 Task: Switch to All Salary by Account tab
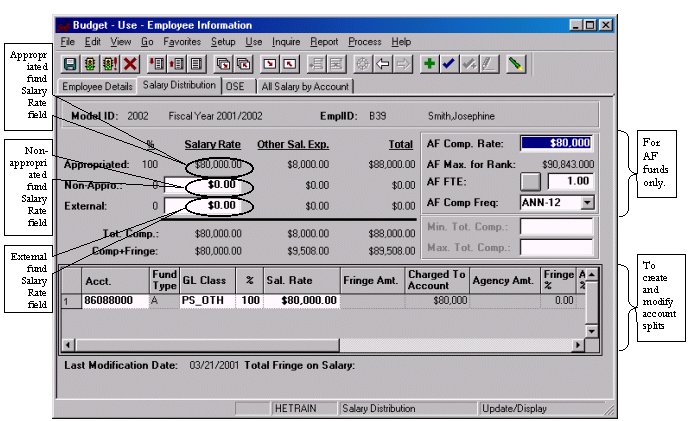(305, 87)
